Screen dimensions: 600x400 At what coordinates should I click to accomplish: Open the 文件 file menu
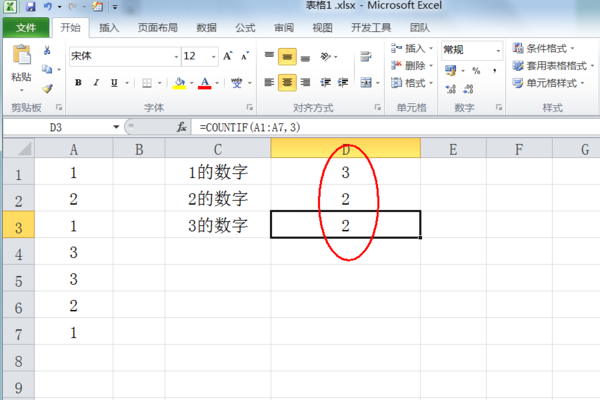pos(26,28)
